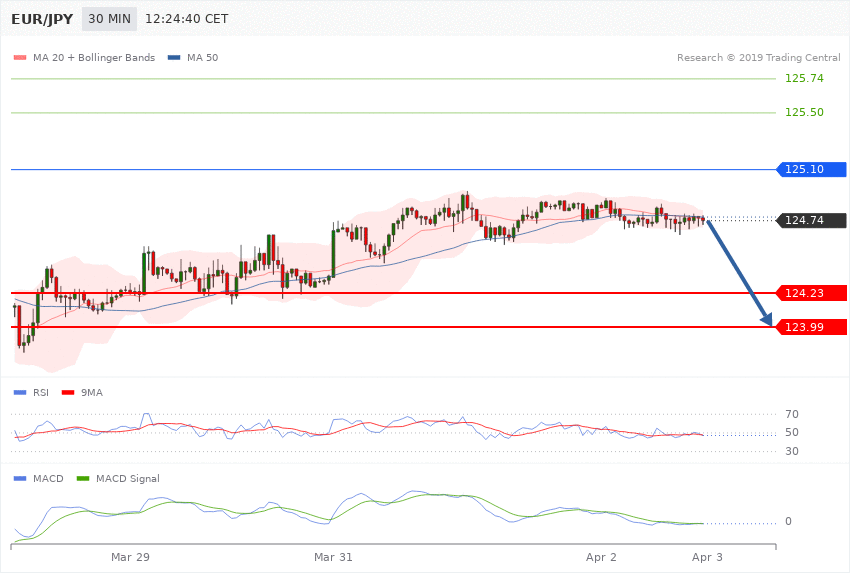The height and width of the screenshot is (576, 850).
Task: Click the MACD legend label
Action: 48,478
